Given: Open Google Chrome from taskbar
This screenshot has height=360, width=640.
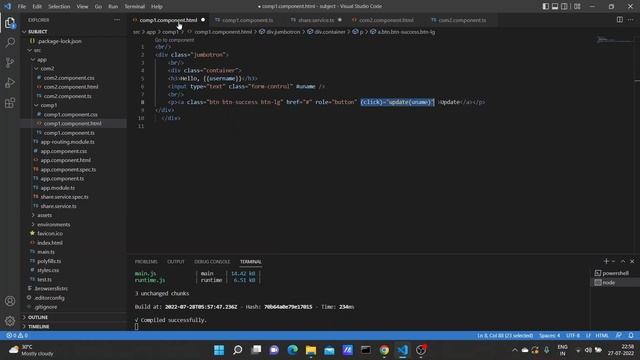Looking at the screenshot, I should pos(384,350).
